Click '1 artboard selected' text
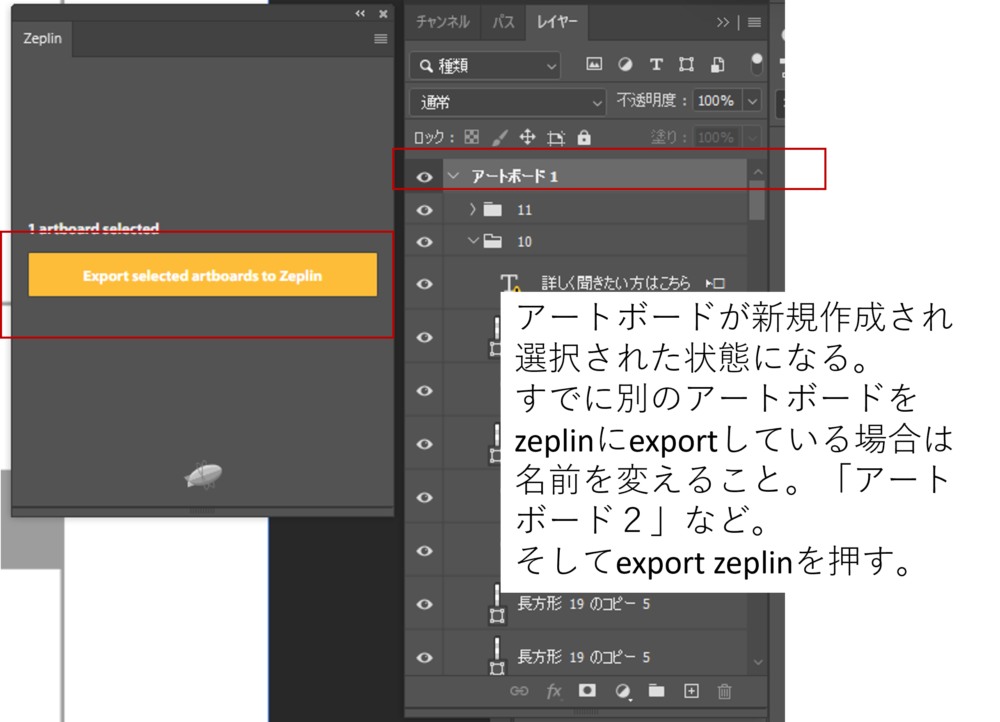The image size is (1000, 722). click(x=93, y=228)
